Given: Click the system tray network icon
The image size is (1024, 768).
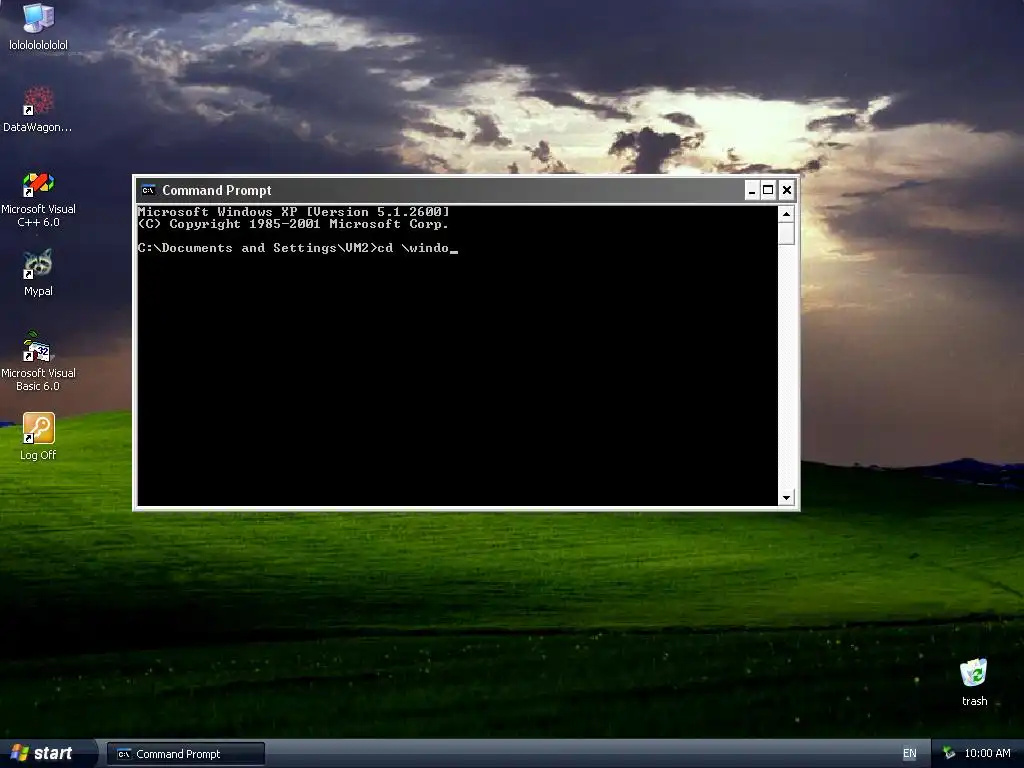Looking at the screenshot, I should (x=949, y=754).
